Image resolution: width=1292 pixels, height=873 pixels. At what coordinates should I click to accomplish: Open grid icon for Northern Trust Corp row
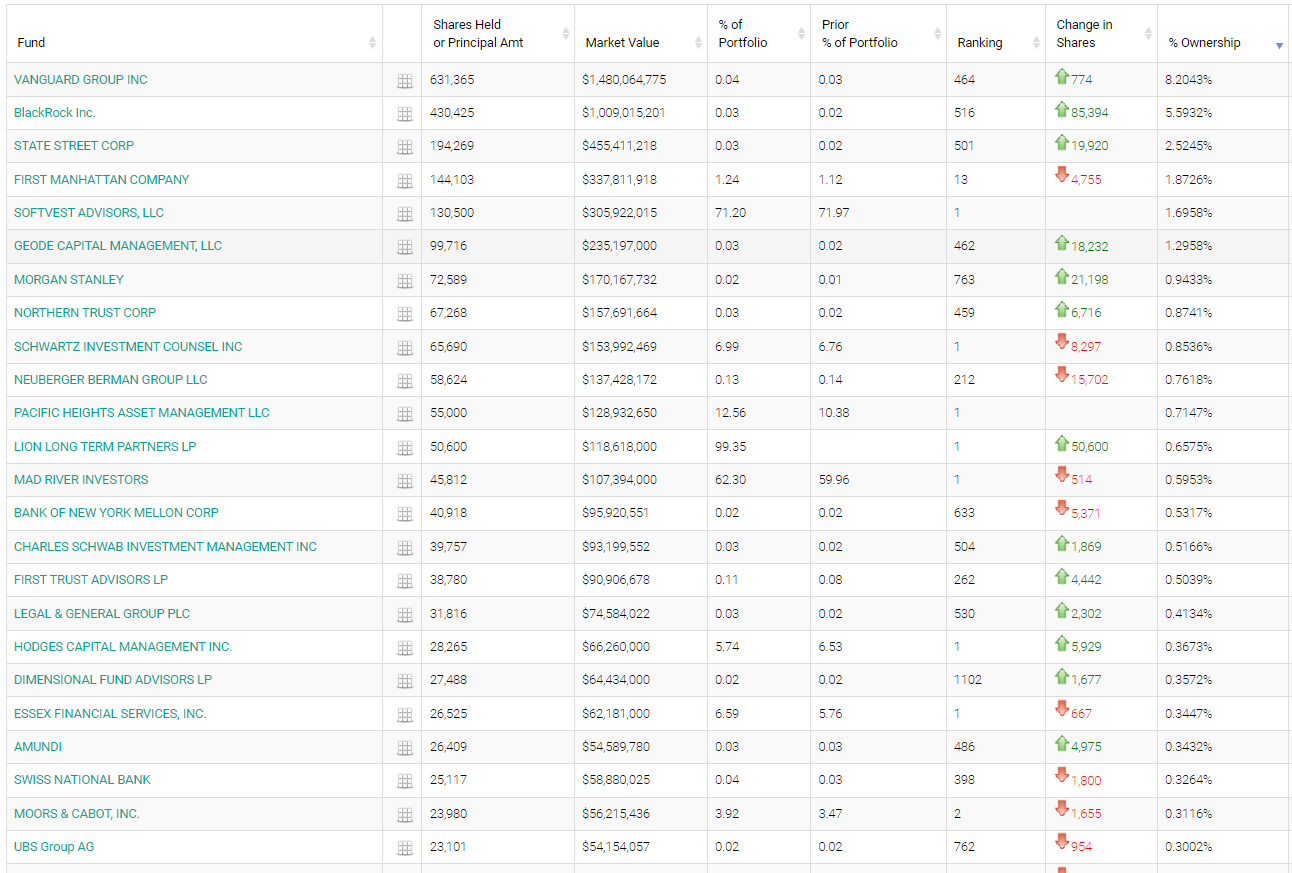pyautogui.click(x=405, y=314)
